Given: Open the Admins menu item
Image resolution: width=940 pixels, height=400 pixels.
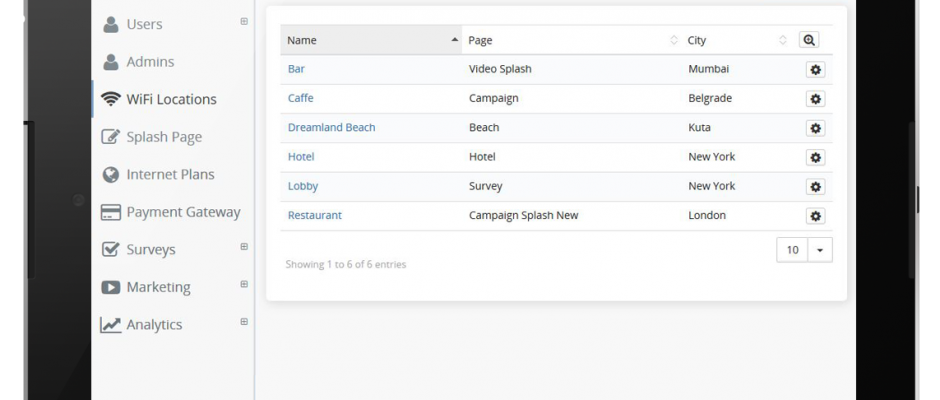Looking at the screenshot, I should 150,62.
